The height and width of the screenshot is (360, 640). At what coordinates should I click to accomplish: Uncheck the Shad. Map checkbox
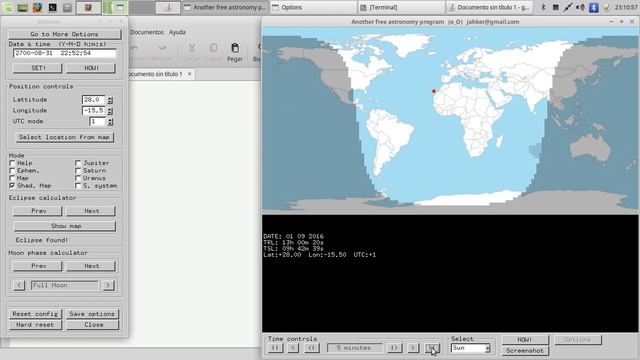(12, 186)
